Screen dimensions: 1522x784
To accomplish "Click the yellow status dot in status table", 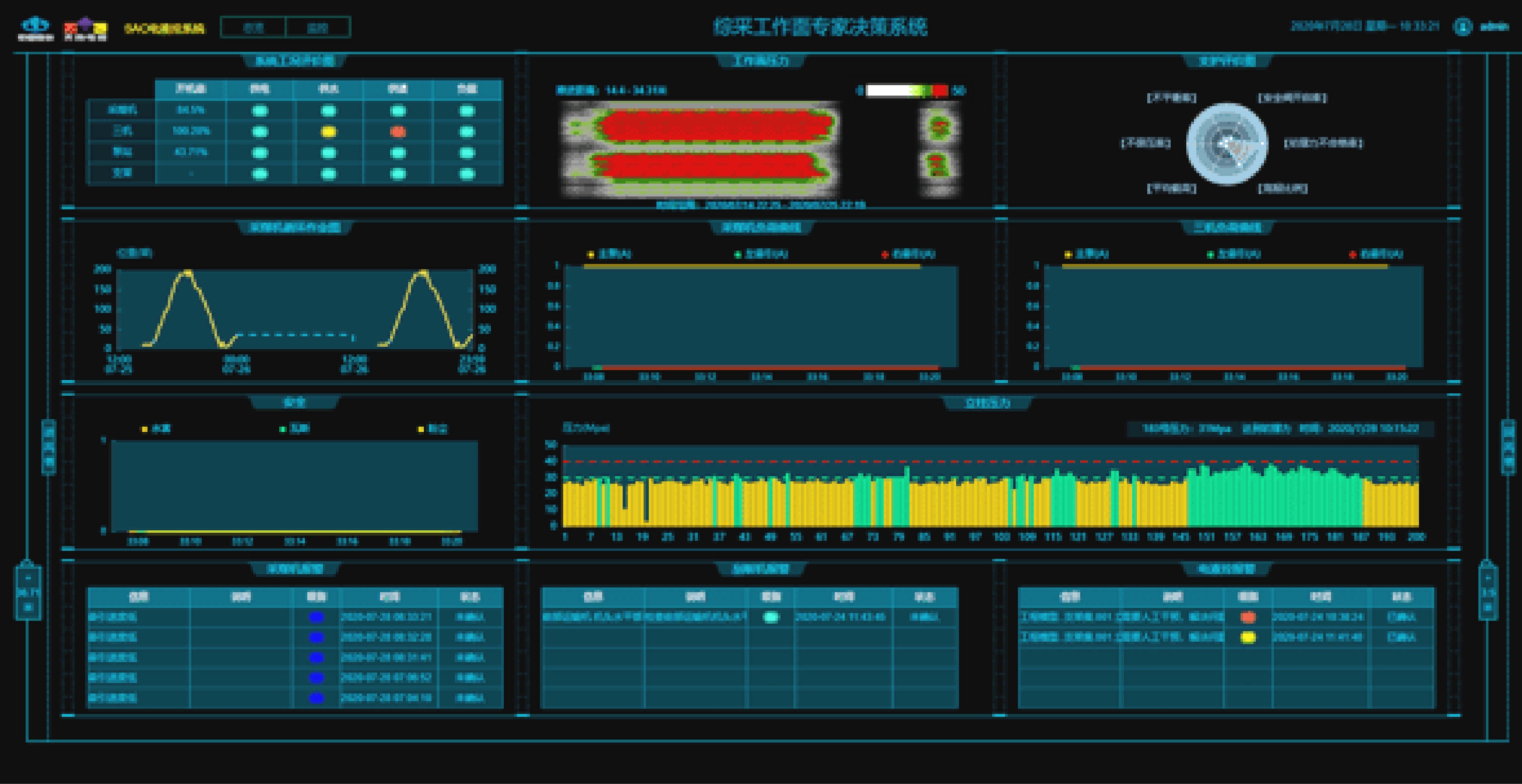I will [x=329, y=132].
